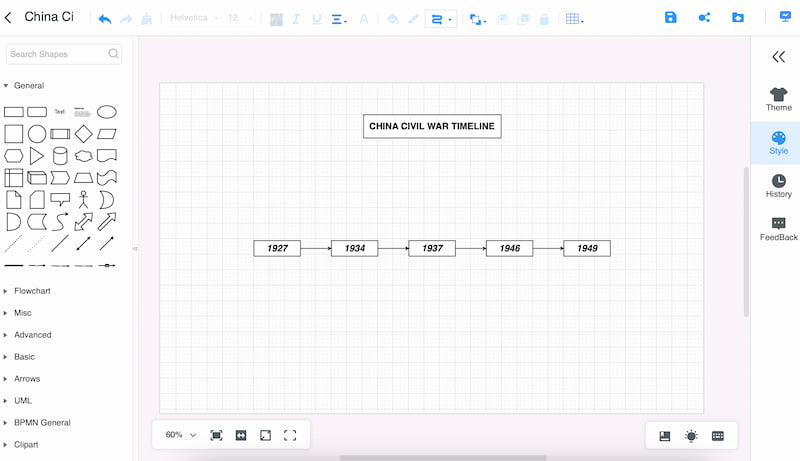Select the actor stick figure shape
This screenshot has width=800, height=461.
(84, 199)
